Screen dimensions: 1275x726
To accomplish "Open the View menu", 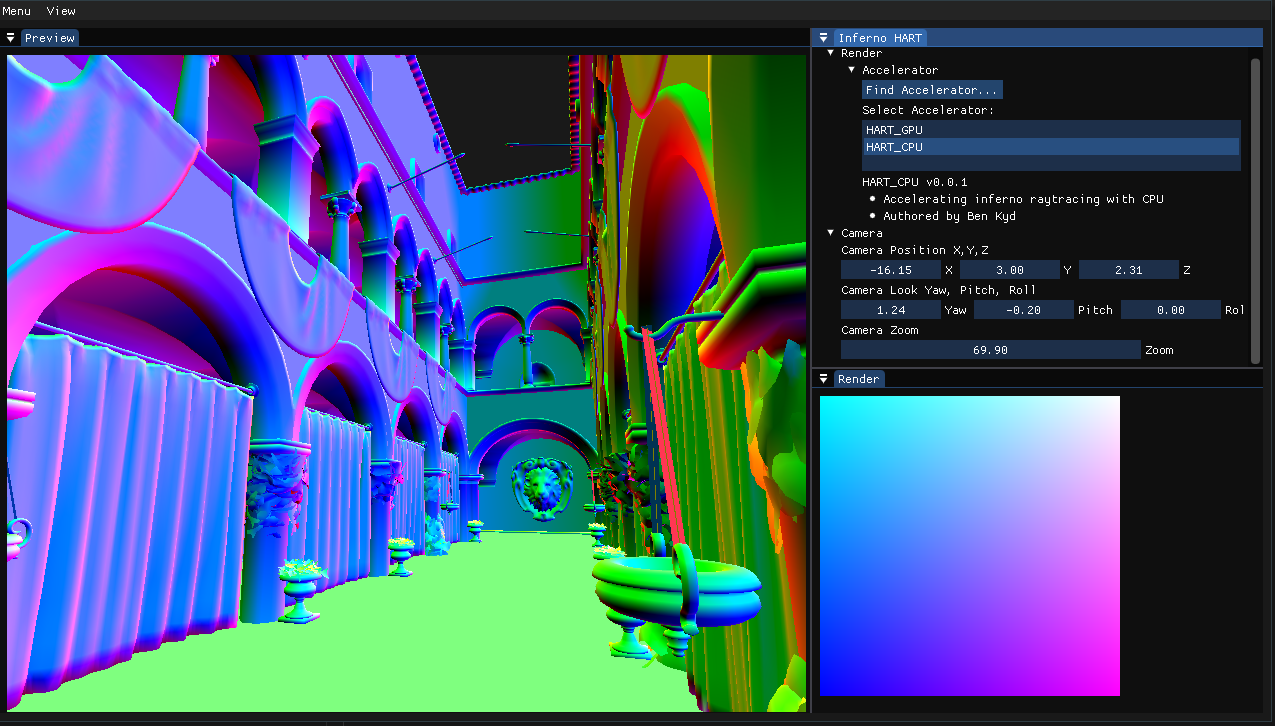I will tap(60, 11).
